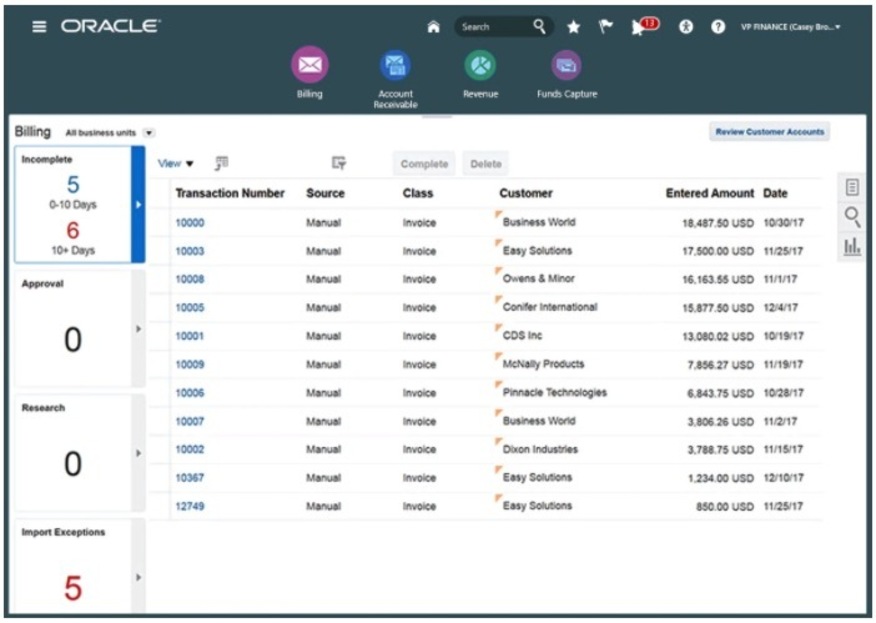Expand the Import Exceptions infotile arrow
The width and height of the screenshot is (876, 623).
click(x=138, y=577)
